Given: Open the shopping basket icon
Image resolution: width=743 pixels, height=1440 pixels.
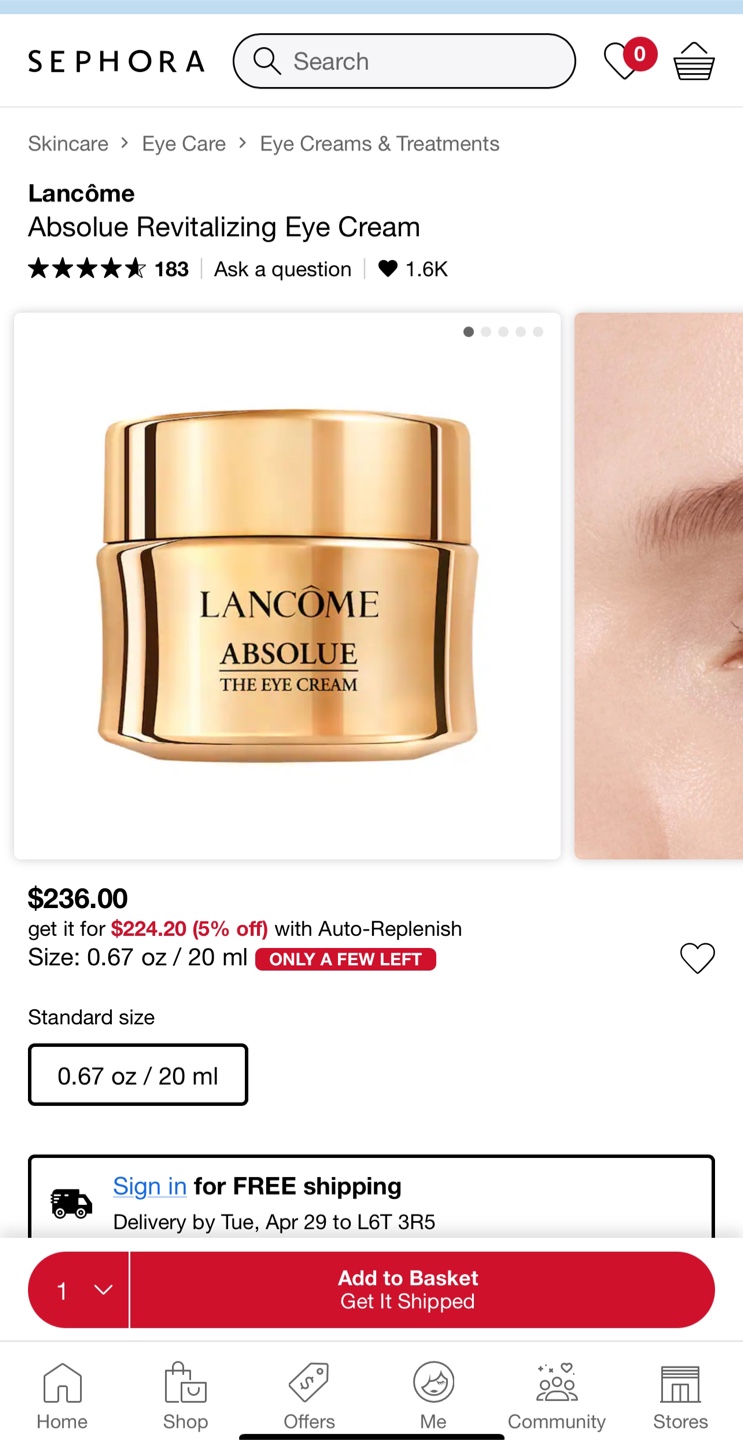Looking at the screenshot, I should coord(694,62).
